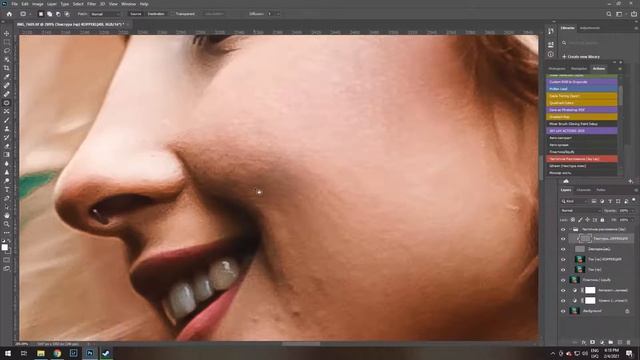
Task: Select the Blur tool
Action: [x=7, y=163]
